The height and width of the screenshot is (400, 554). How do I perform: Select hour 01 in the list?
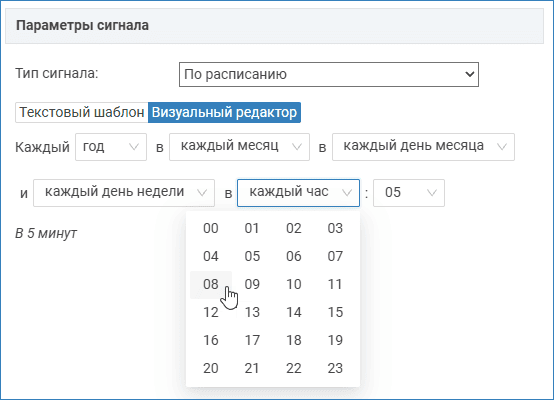252,229
